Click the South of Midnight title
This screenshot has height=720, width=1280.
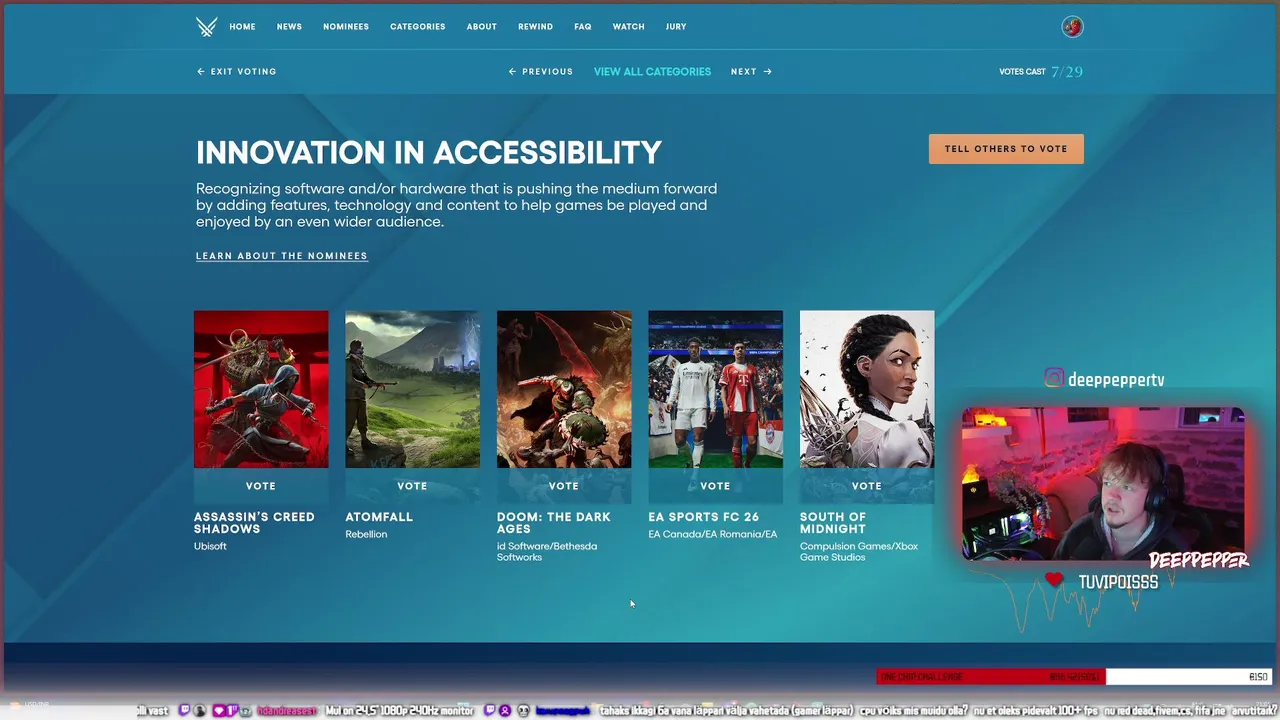click(833, 523)
